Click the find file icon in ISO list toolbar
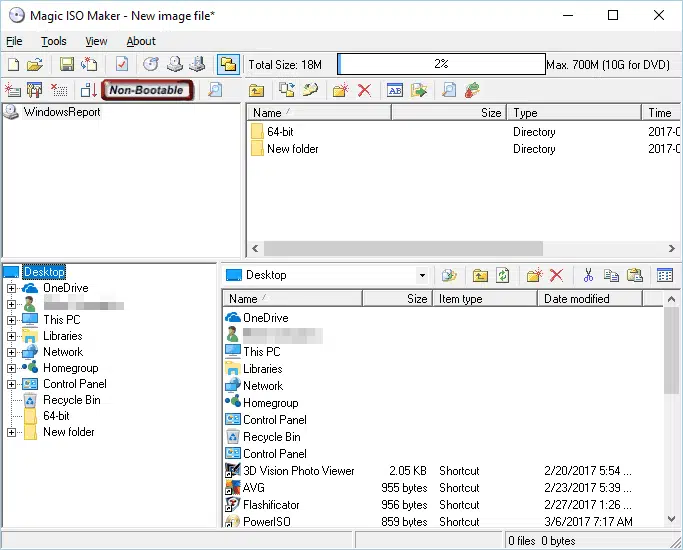This screenshot has width=683, height=550. 449,90
